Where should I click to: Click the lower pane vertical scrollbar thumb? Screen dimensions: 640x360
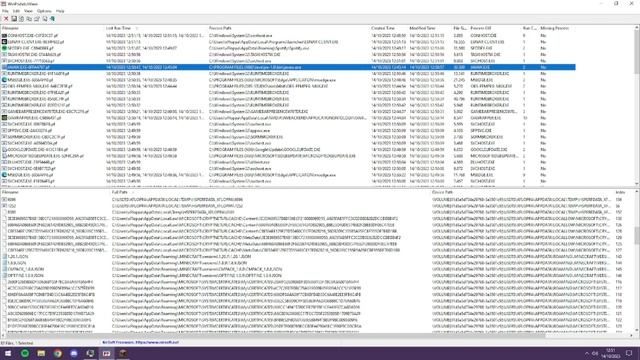click(636, 236)
